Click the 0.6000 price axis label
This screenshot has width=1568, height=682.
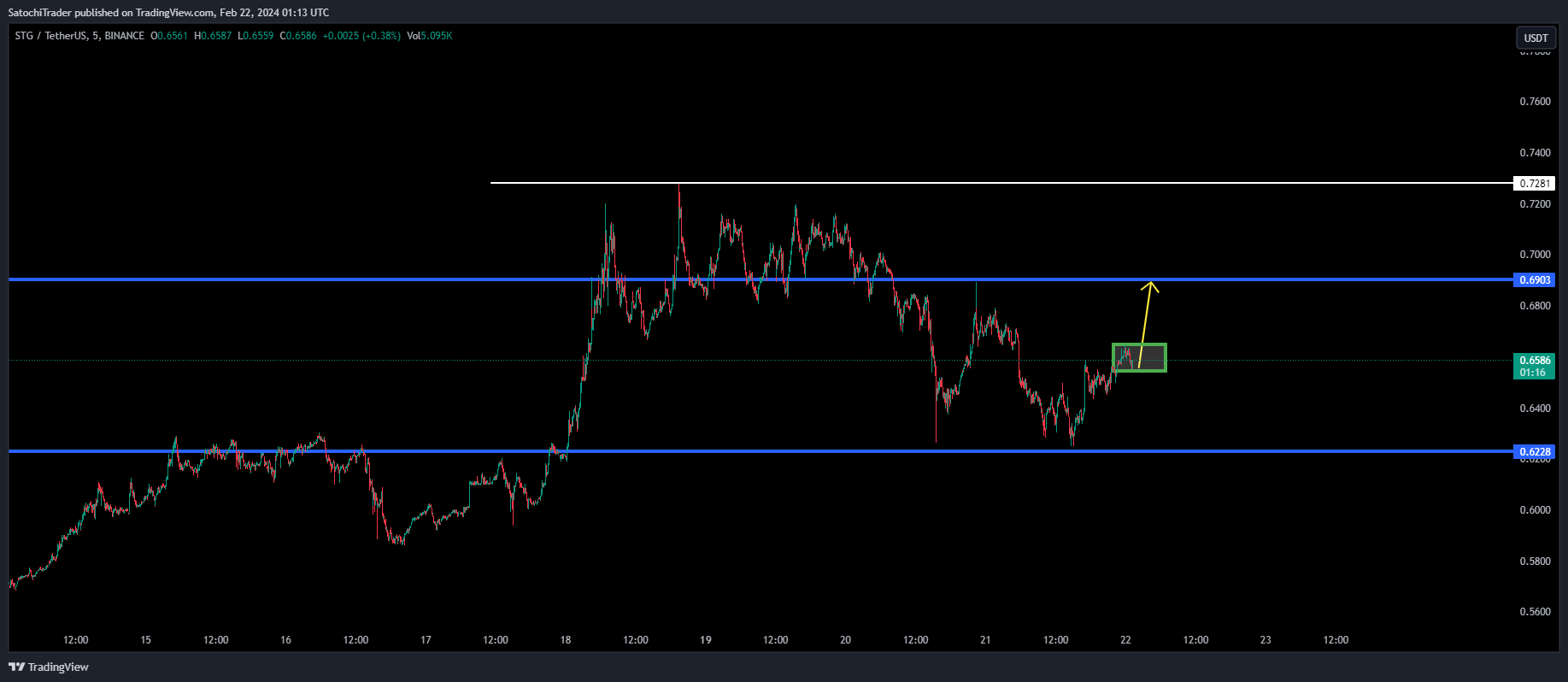pyautogui.click(x=1535, y=510)
